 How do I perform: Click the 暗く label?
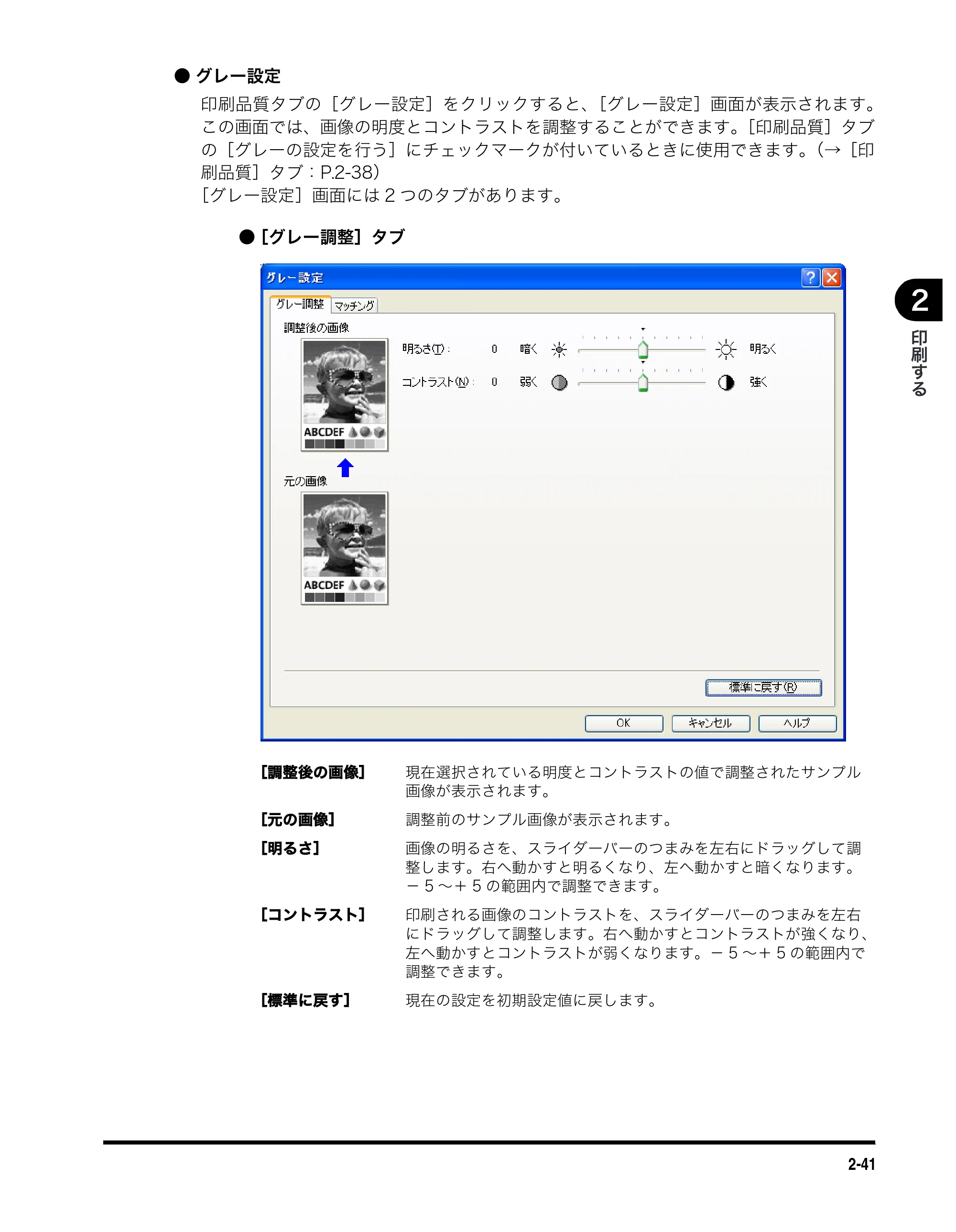point(529,349)
